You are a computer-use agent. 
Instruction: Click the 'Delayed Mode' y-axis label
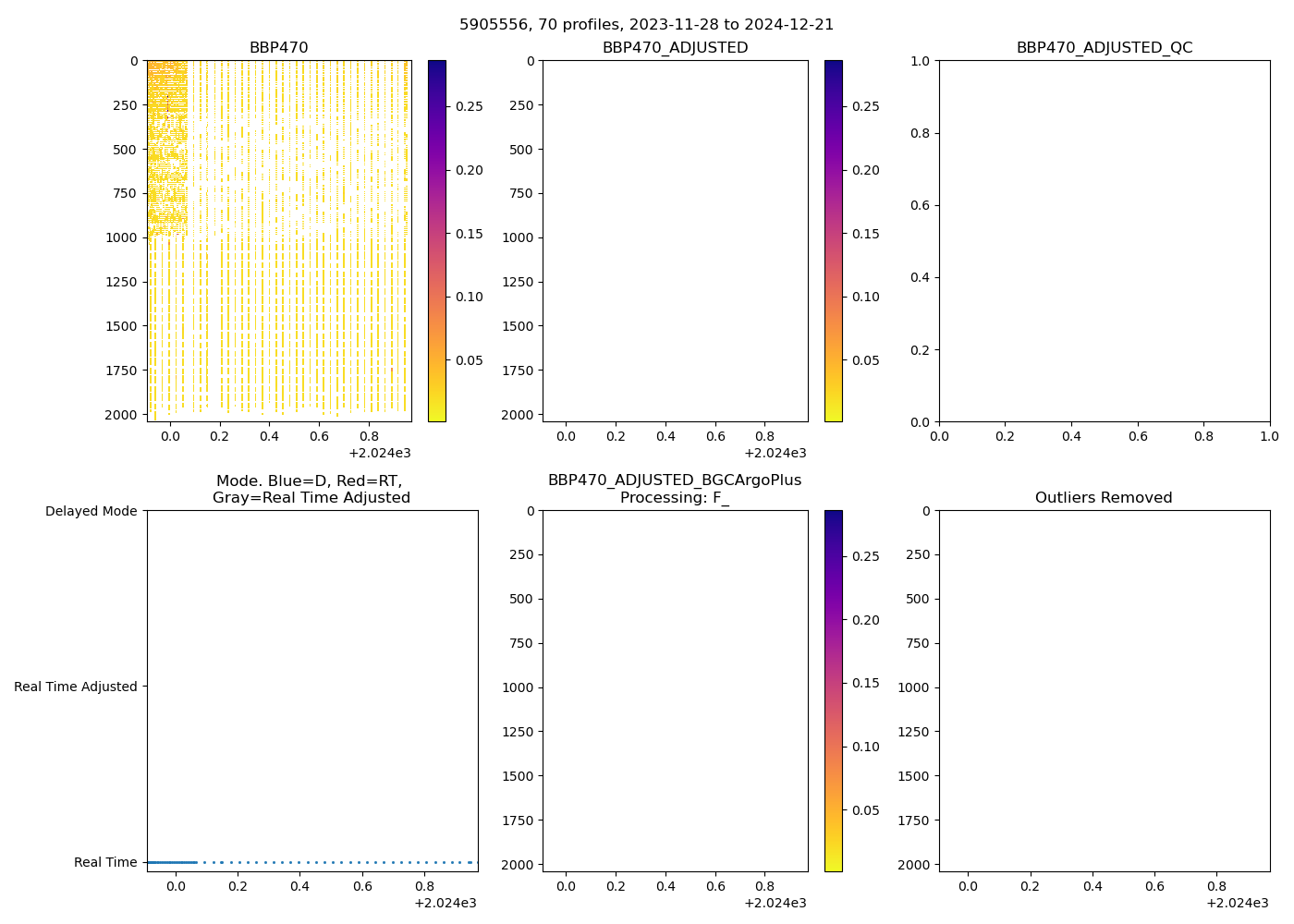point(91,511)
